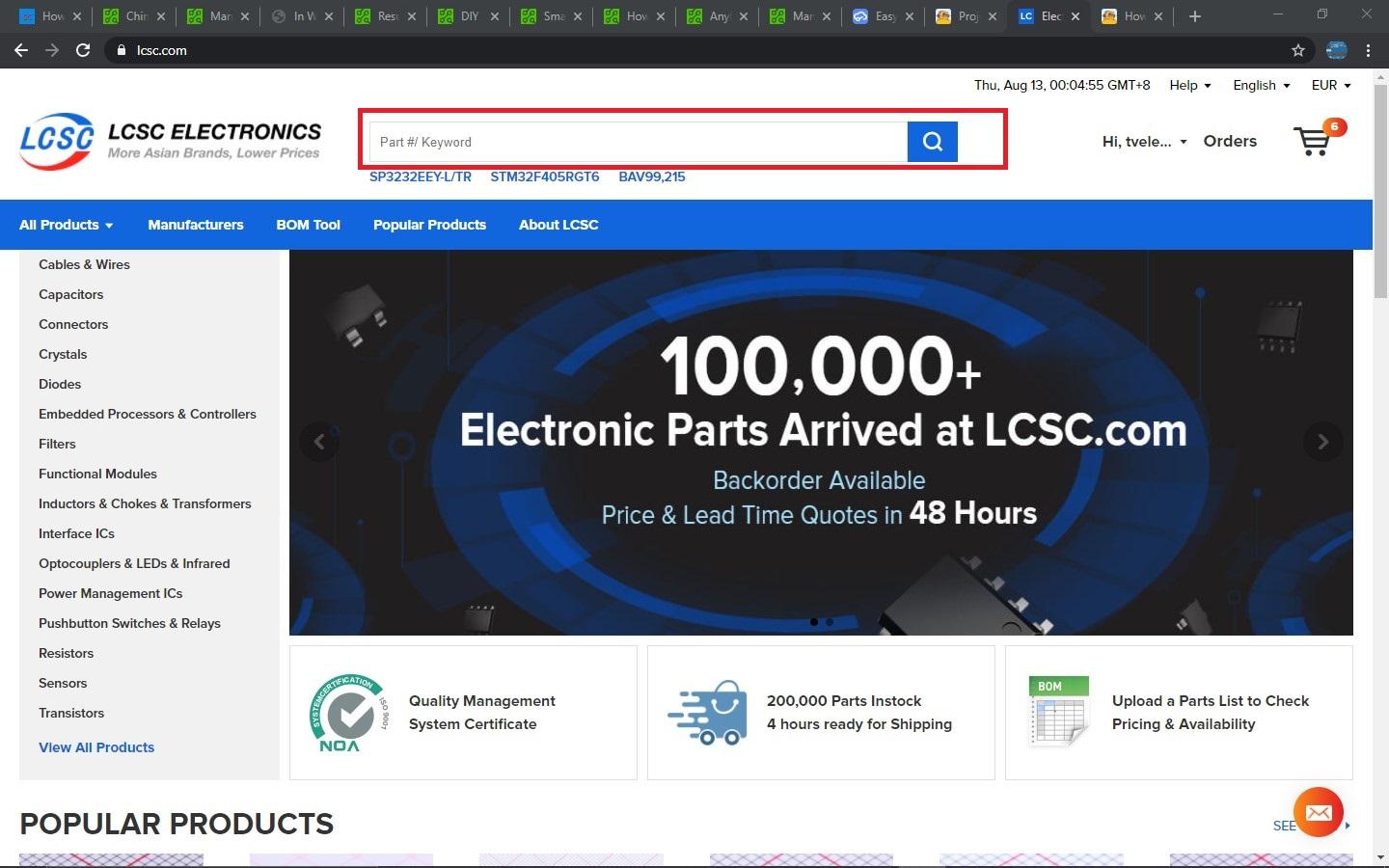Open the Sensors category
Screen dimensions: 1389x868
(63, 683)
